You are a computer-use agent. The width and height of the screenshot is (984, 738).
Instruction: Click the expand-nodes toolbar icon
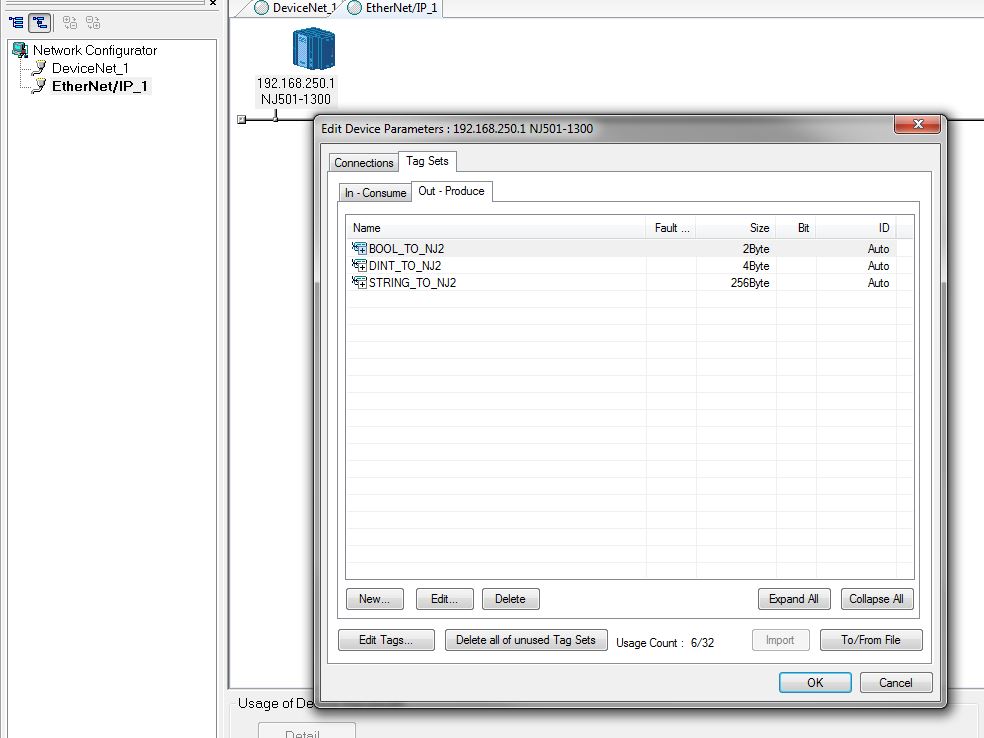point(68,21)
